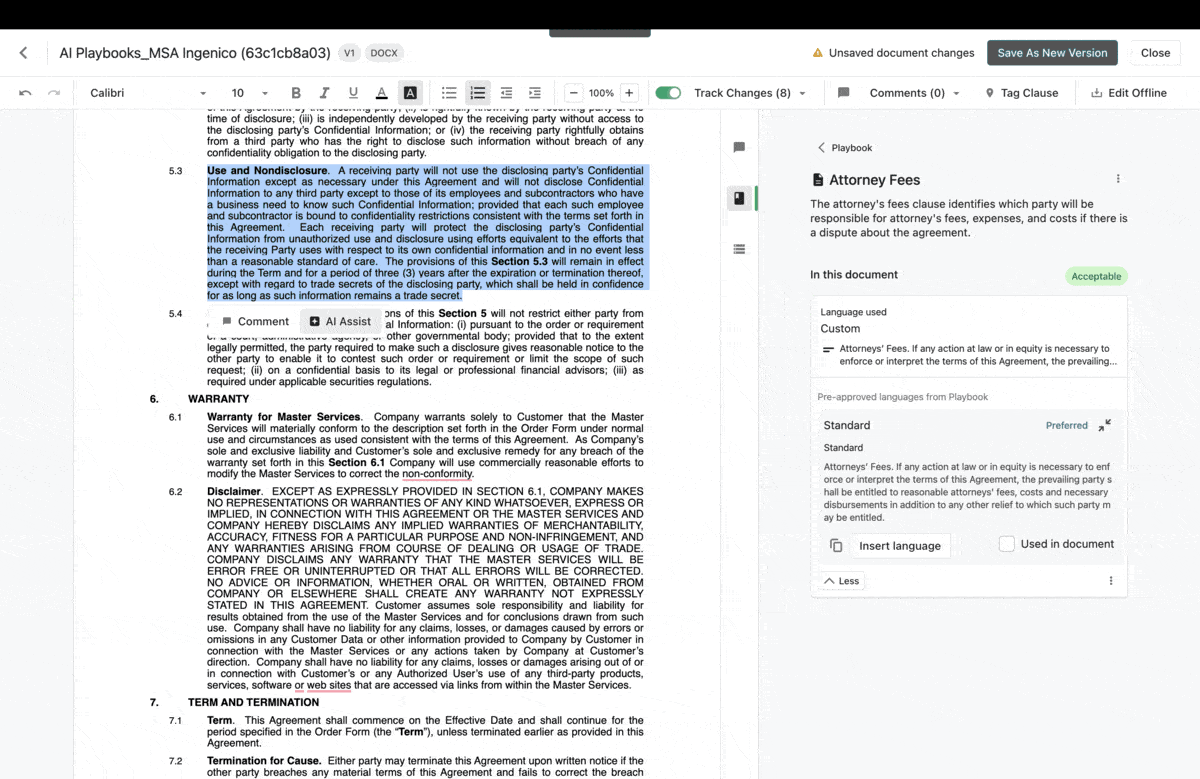Go back to the Playbook list
1200x779 pixels.
[x=845, y=148]
